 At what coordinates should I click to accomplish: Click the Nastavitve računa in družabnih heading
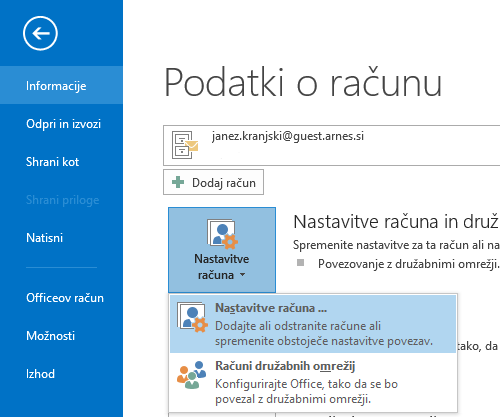coord(396,222)
